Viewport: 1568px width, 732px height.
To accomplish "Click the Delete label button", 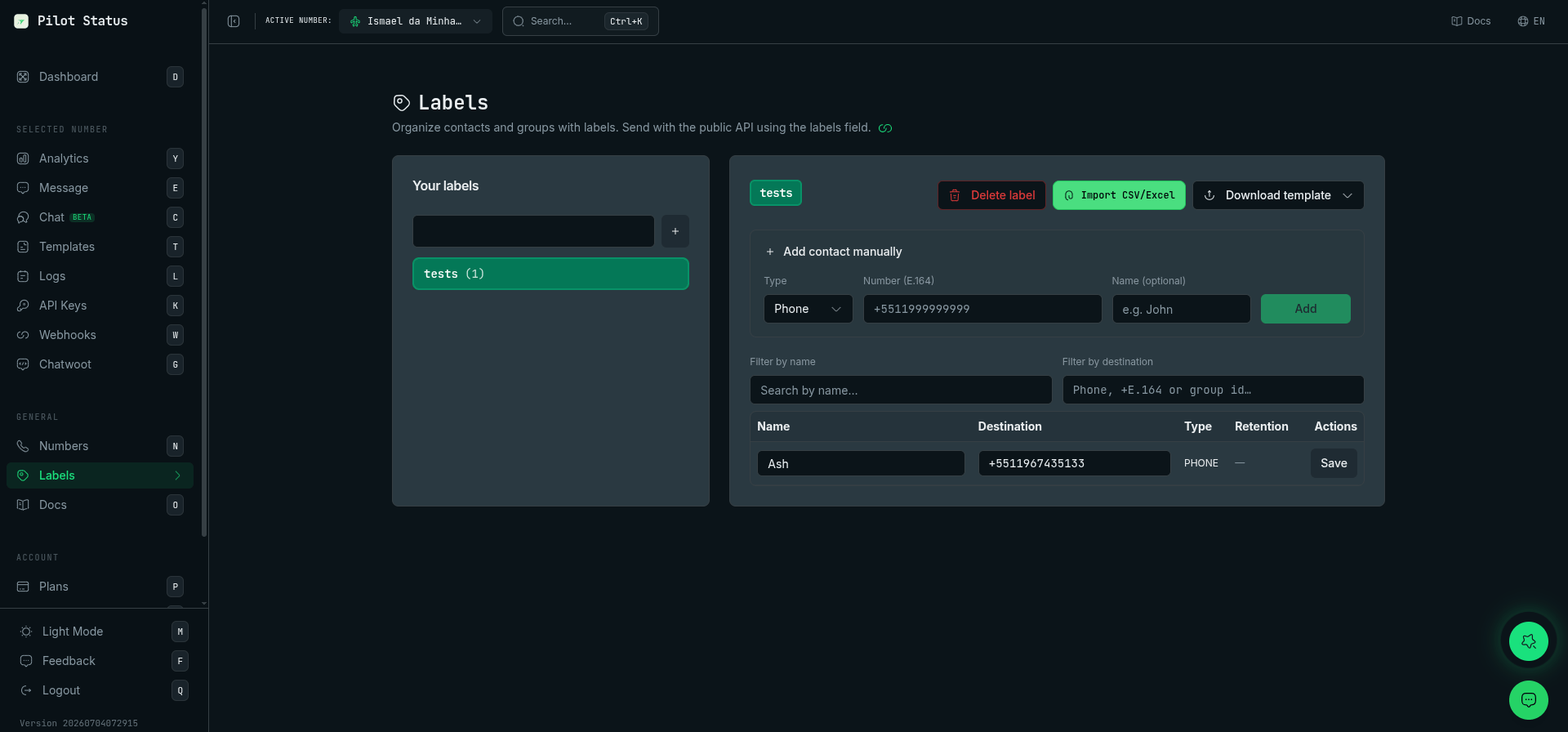I will tap(991, 195).
